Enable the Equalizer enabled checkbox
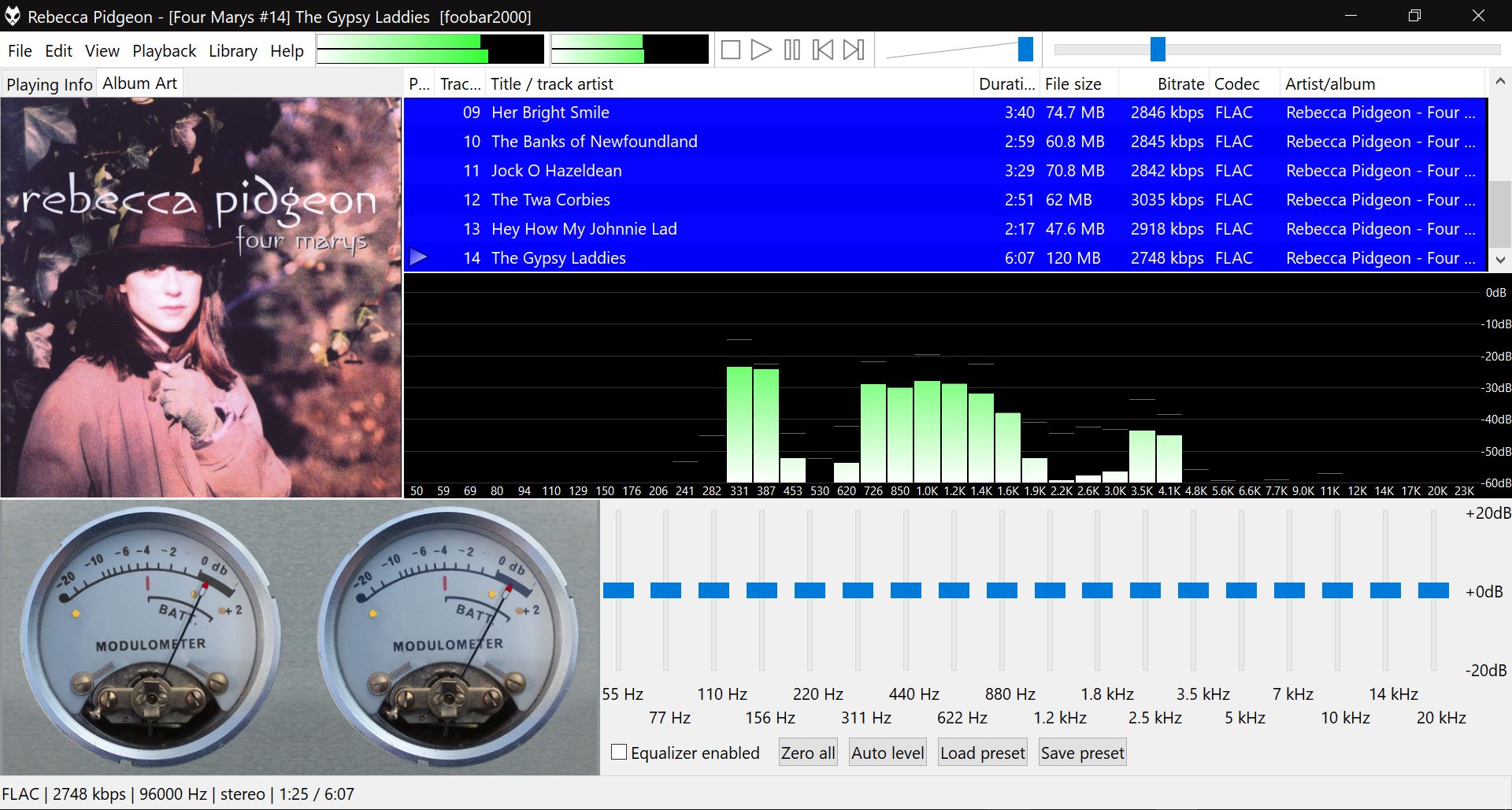 click(x=619, y=752)
